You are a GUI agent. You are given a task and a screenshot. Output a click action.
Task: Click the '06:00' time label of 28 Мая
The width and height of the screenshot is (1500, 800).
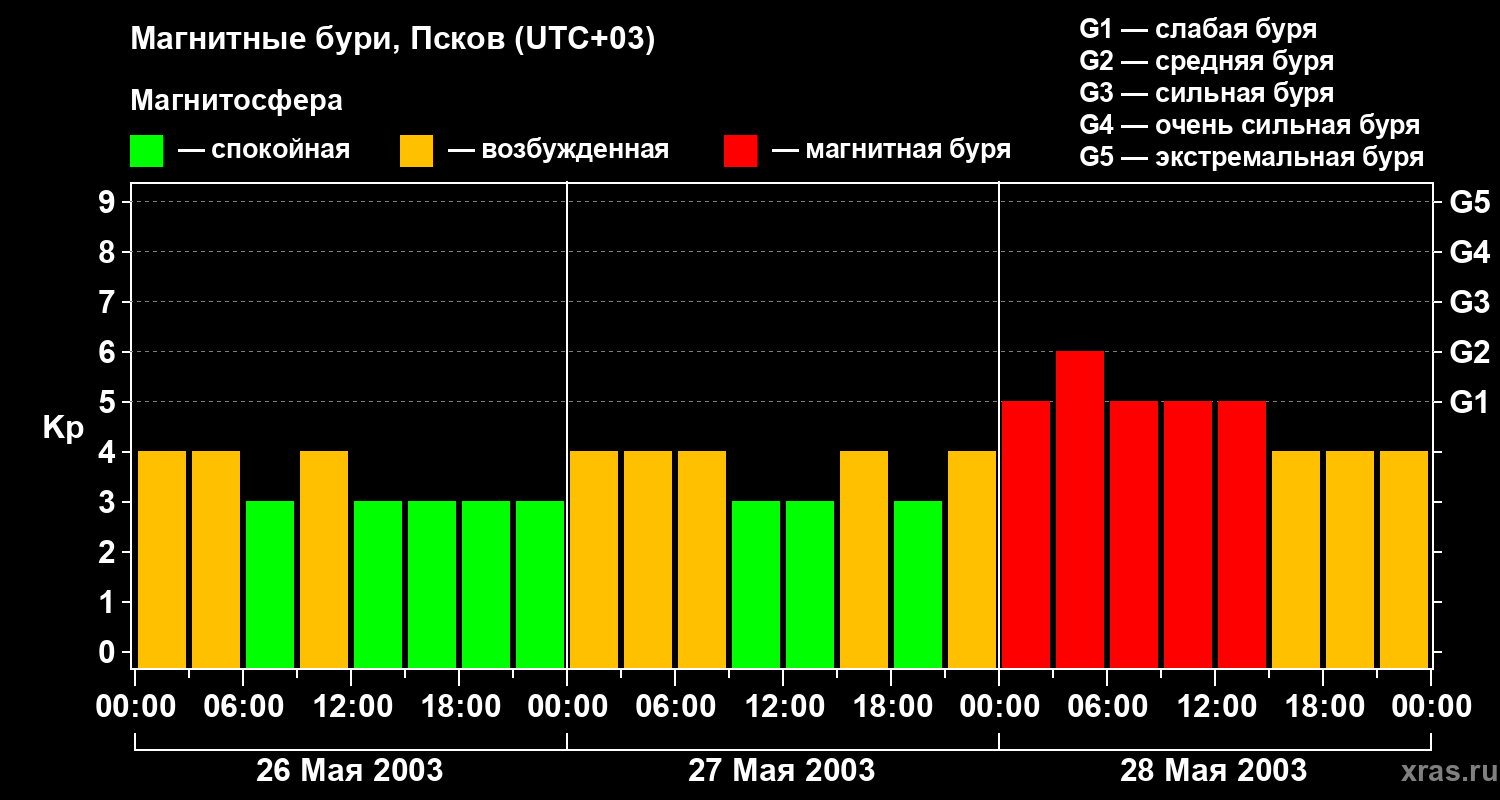click(1107, 707)
